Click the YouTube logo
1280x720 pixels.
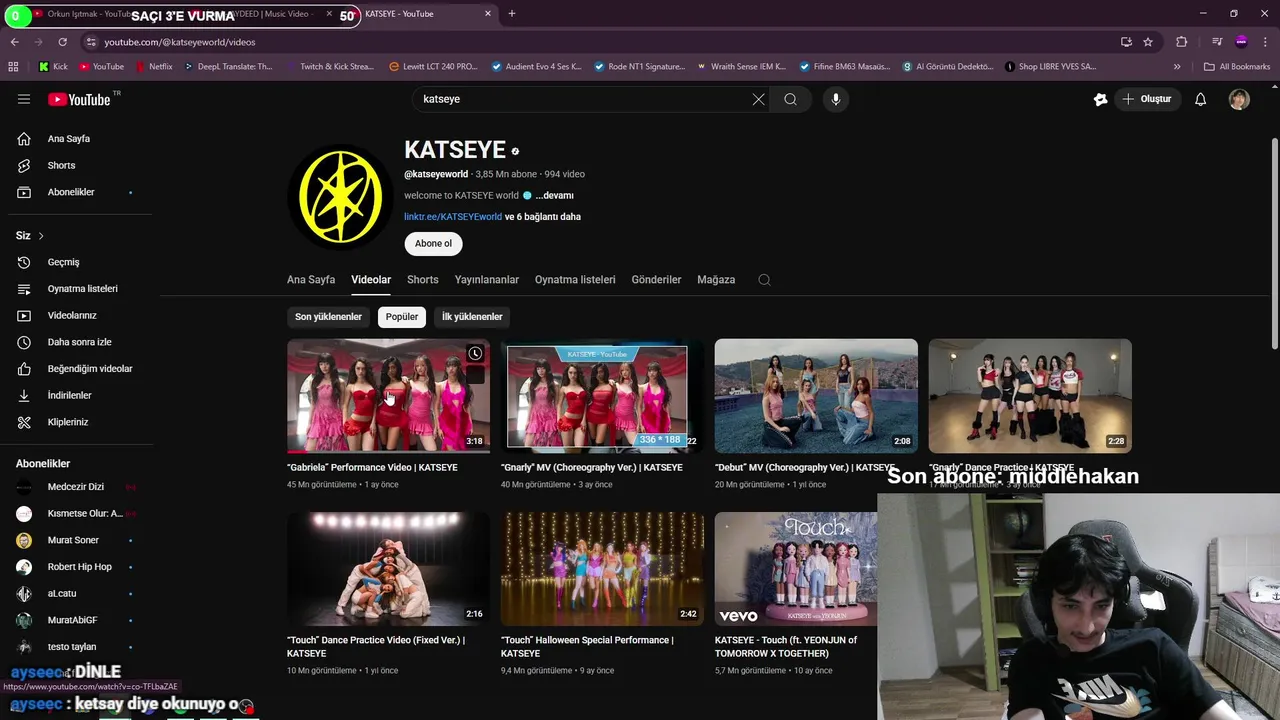click(x=82, y=99)
